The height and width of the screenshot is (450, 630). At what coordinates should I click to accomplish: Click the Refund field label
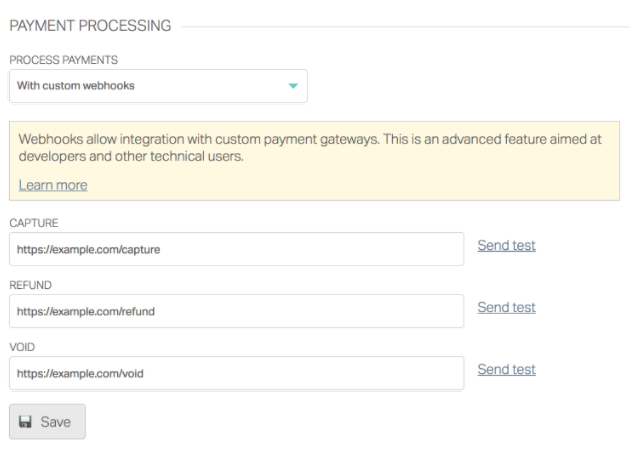point(30,286)
